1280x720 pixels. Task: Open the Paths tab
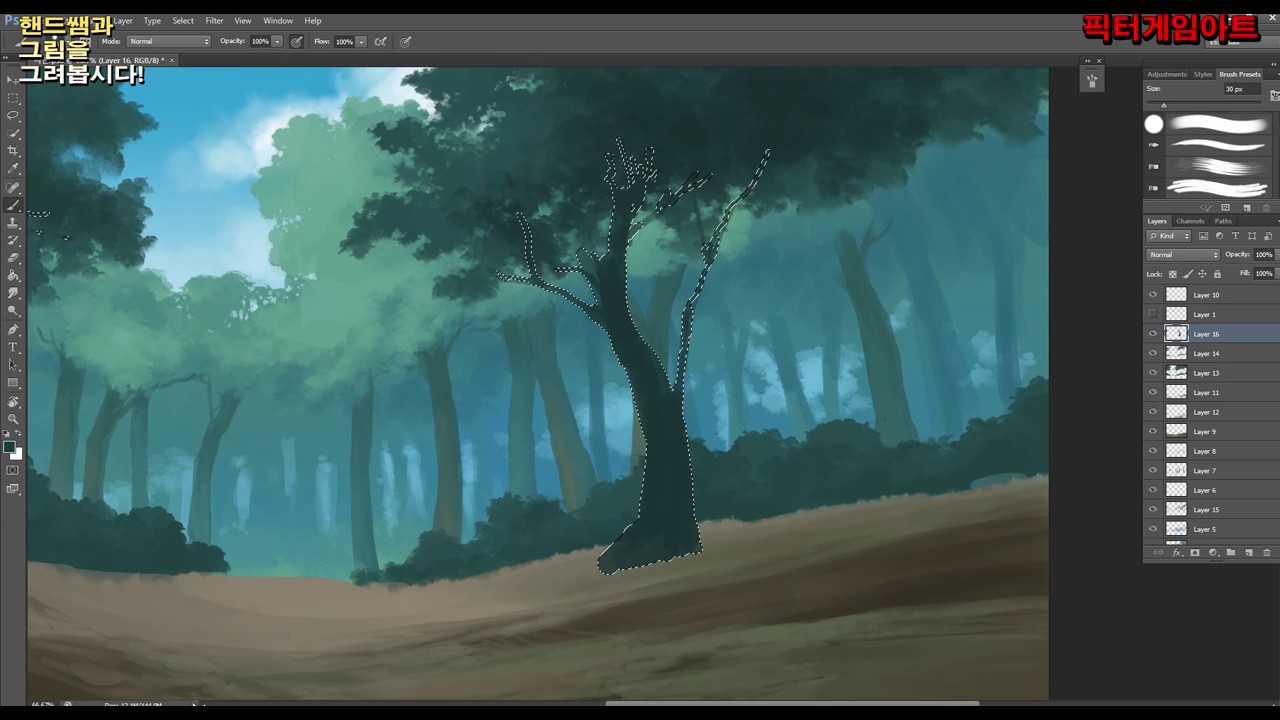coord(1223,221)
